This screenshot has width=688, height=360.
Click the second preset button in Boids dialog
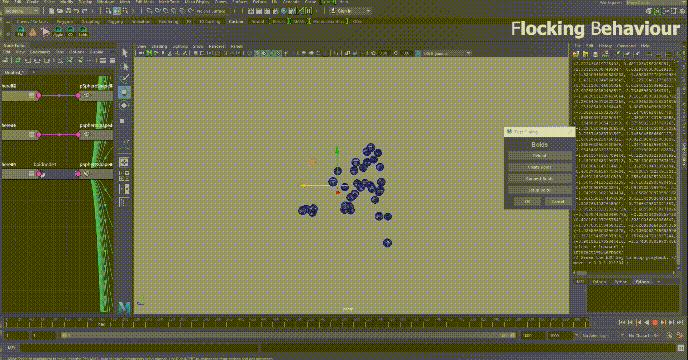tap(540, 167)
